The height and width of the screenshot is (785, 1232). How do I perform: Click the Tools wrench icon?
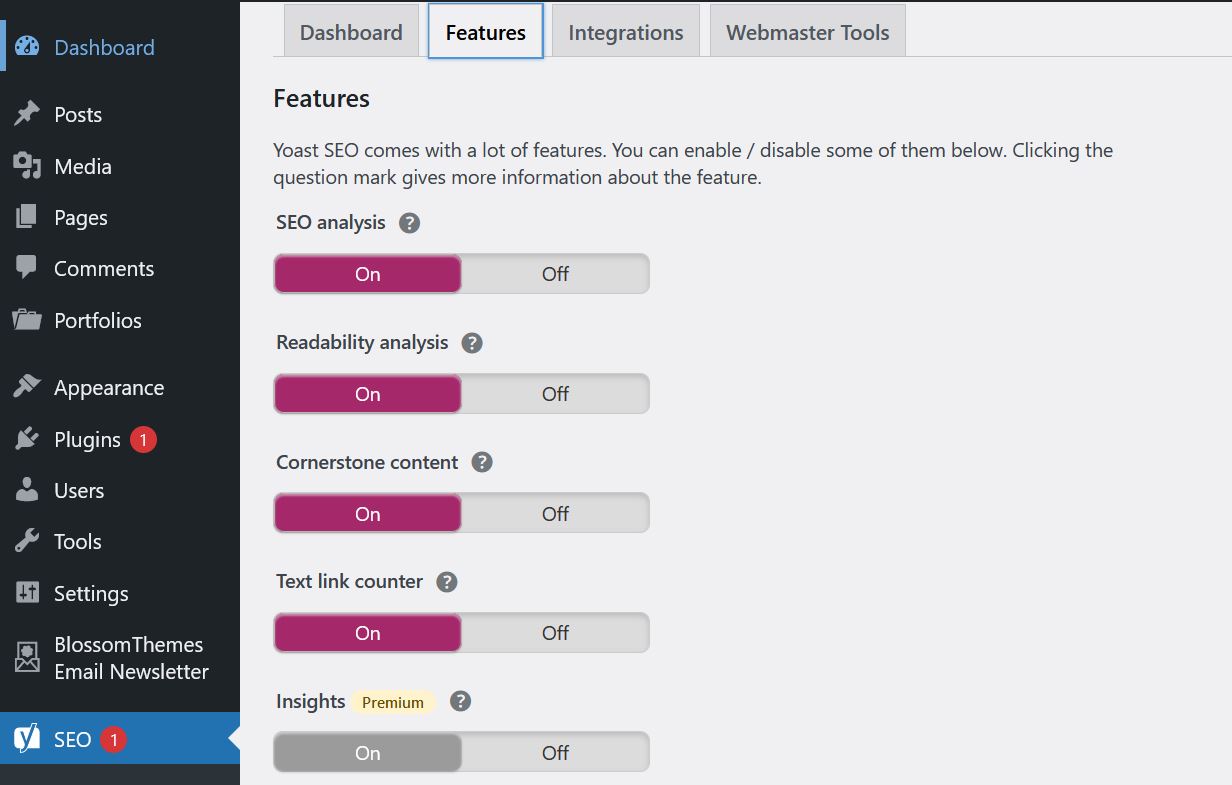pos(27,542)
